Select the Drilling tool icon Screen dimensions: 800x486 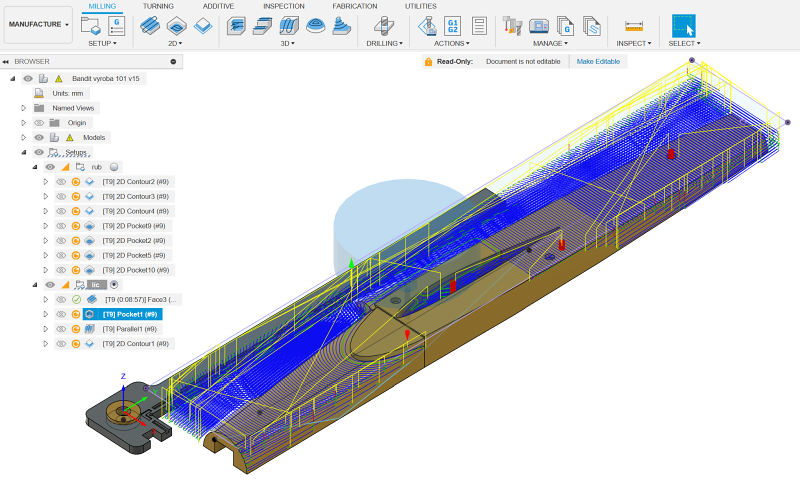point(383,26)
